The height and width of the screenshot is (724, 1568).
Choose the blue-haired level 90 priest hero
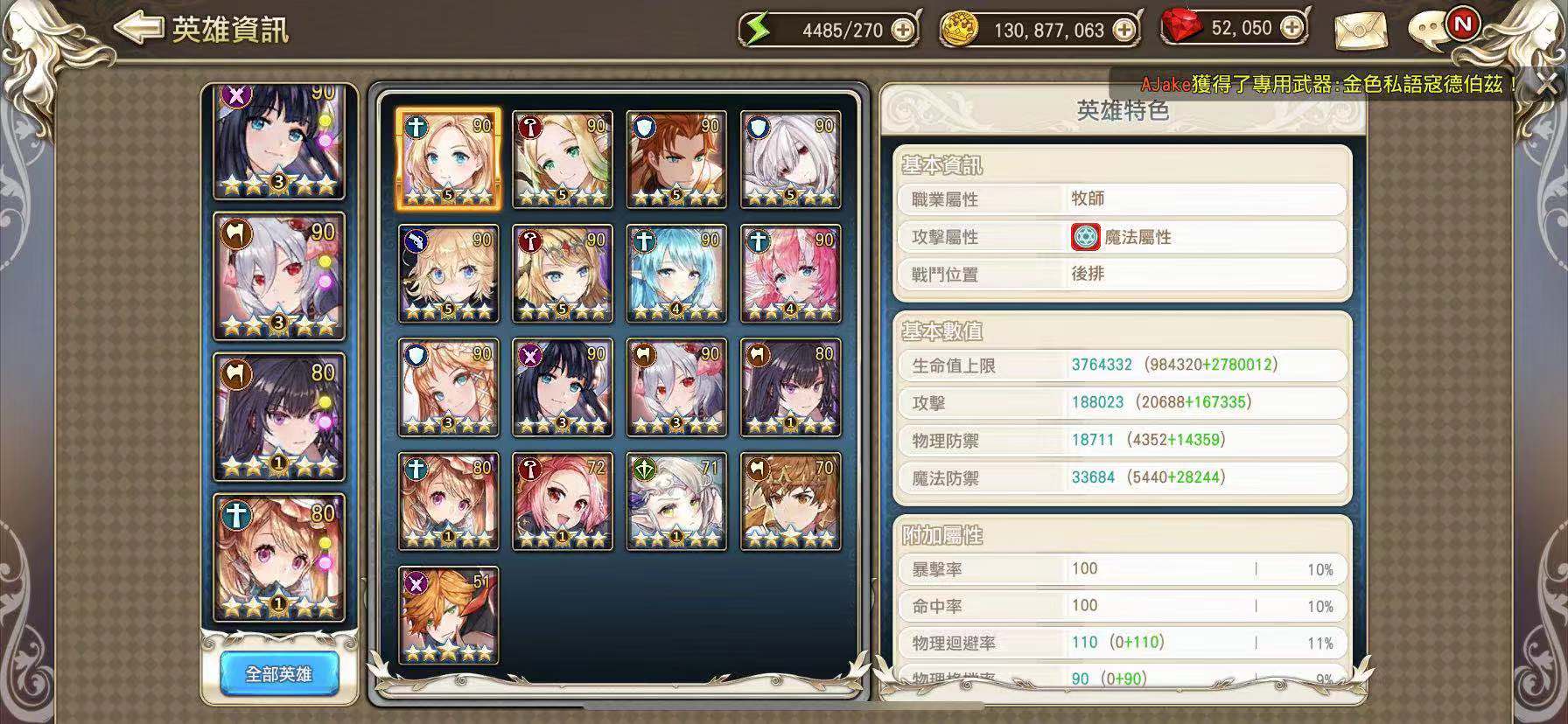pos(676,274)
